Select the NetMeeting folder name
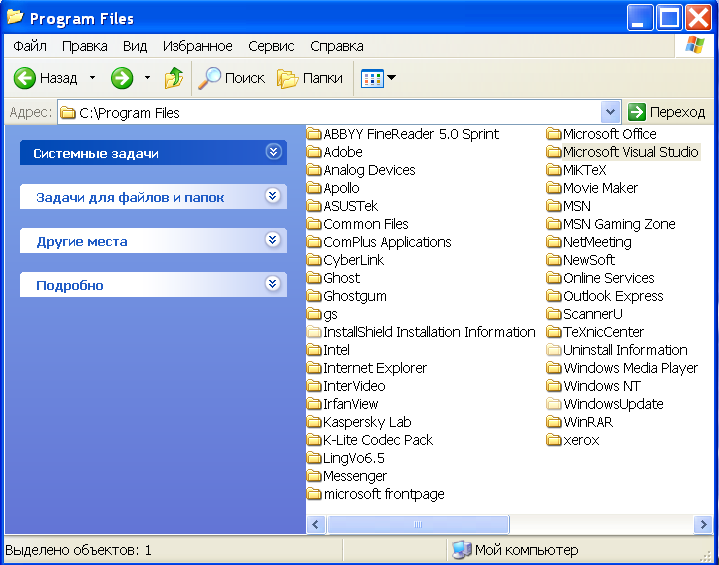 coord(597,242)
